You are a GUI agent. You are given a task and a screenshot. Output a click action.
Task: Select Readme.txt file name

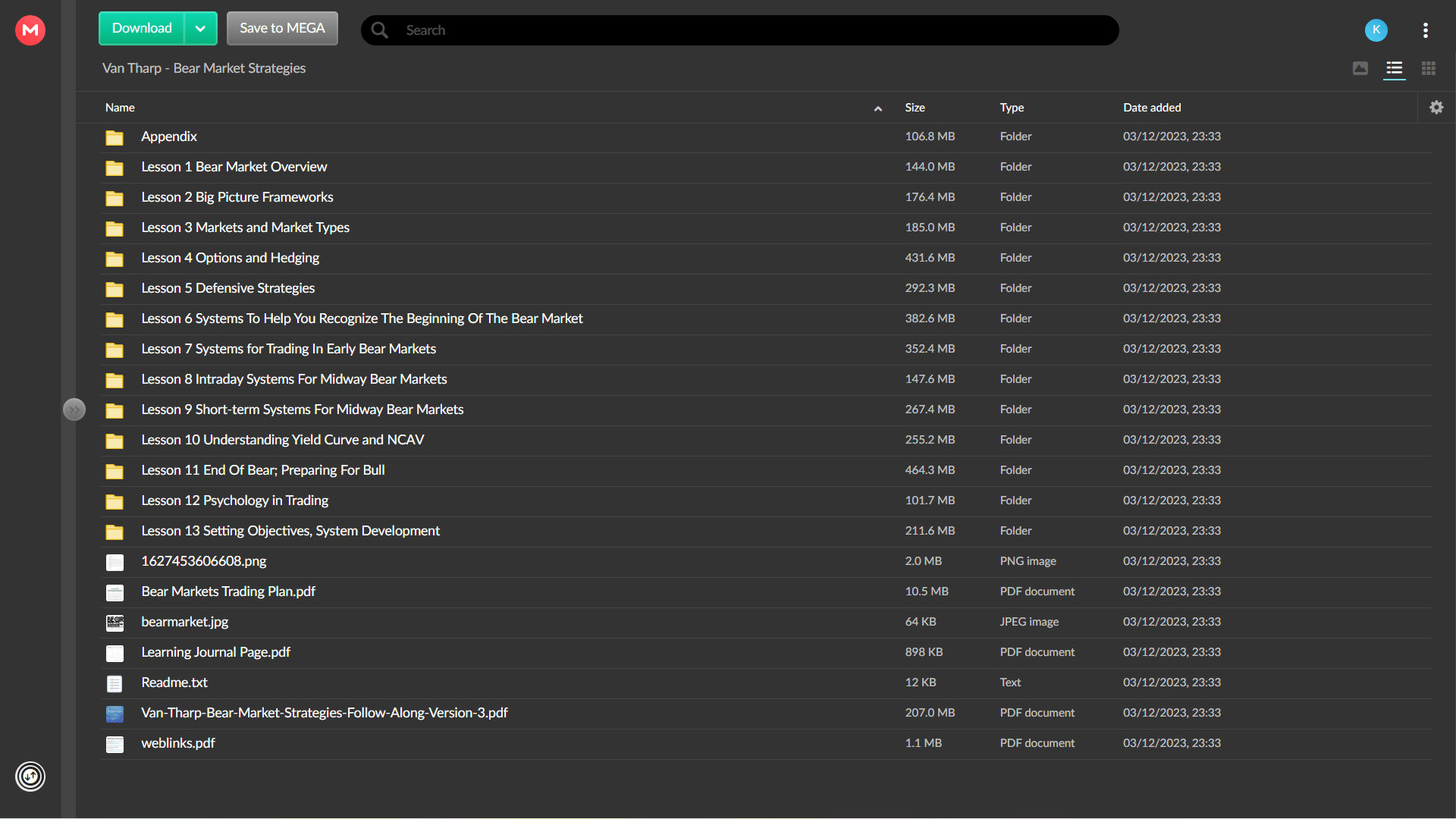pos(174,682)
